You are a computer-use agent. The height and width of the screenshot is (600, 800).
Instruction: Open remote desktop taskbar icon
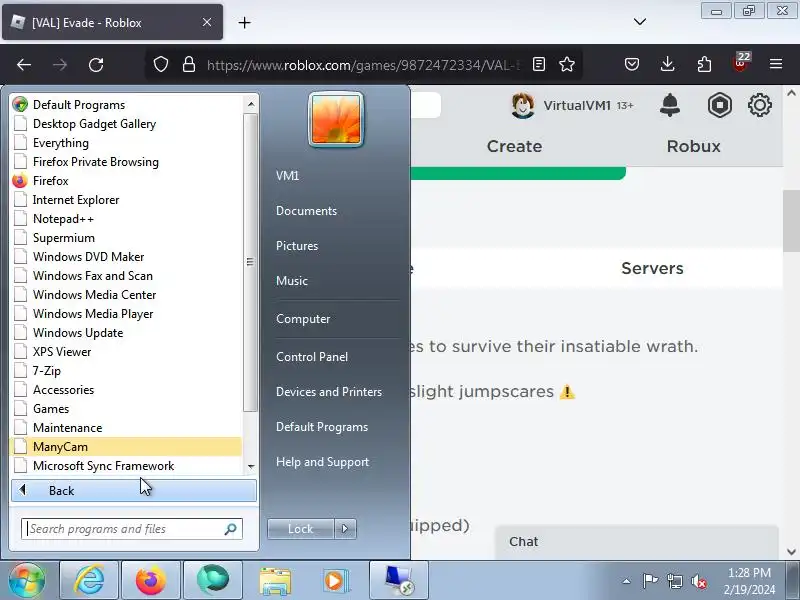point(398,580)
